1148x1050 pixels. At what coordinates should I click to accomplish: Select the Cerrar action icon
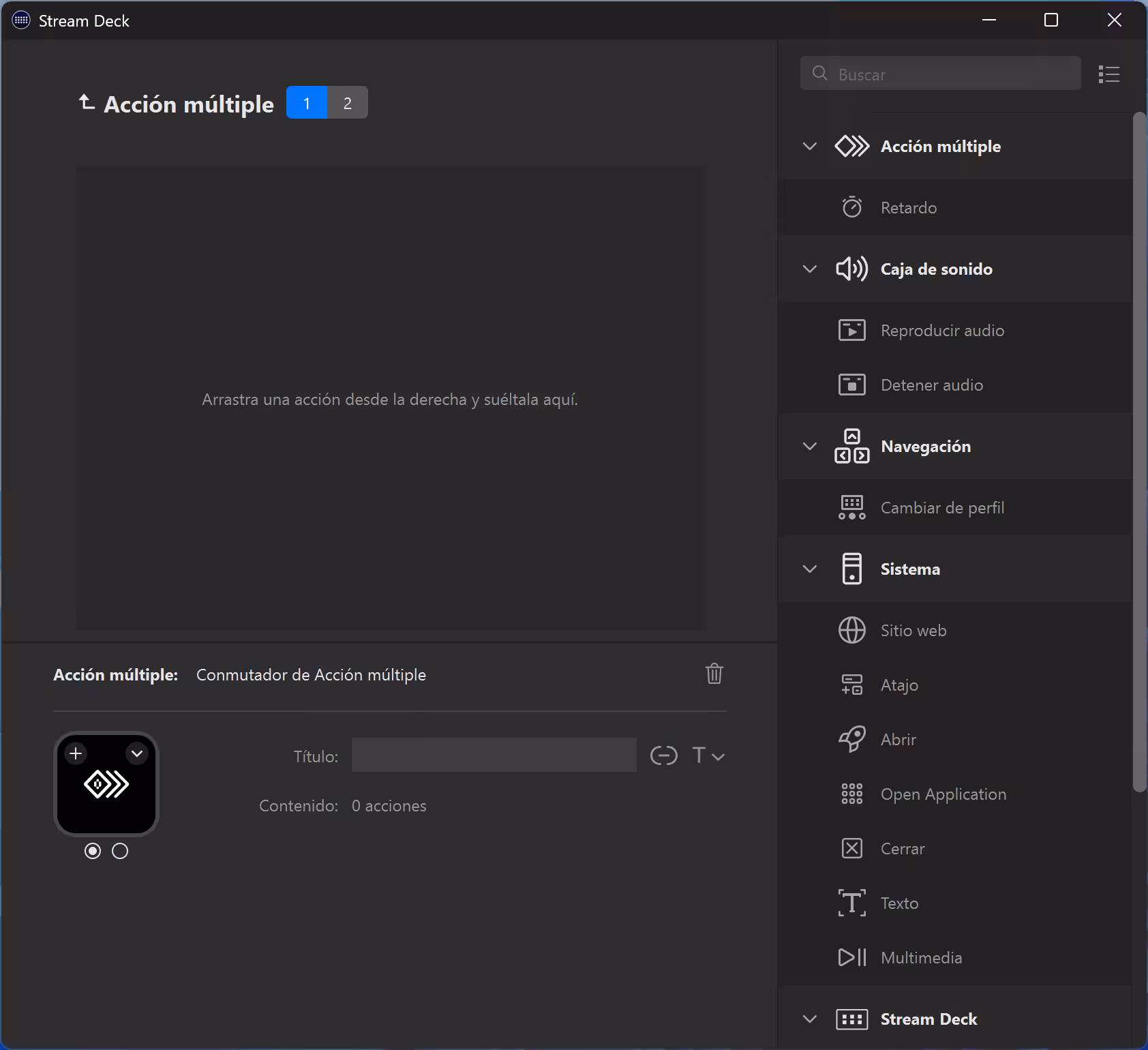[x=852, y=848]
